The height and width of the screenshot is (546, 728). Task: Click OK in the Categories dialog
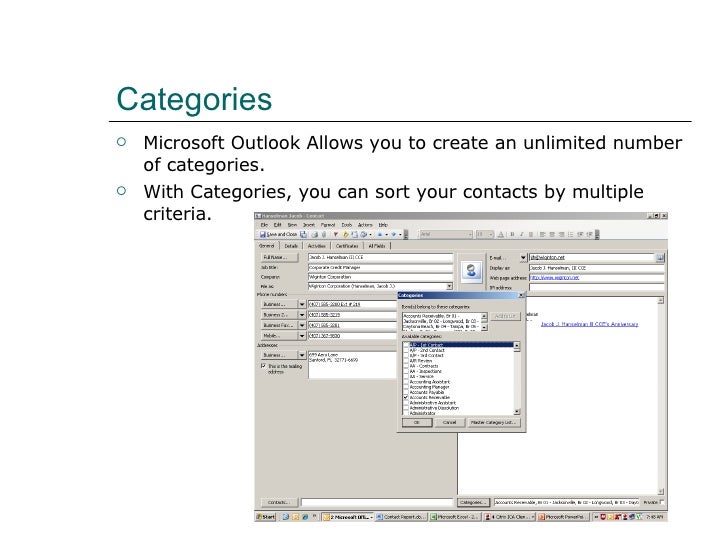417,422
